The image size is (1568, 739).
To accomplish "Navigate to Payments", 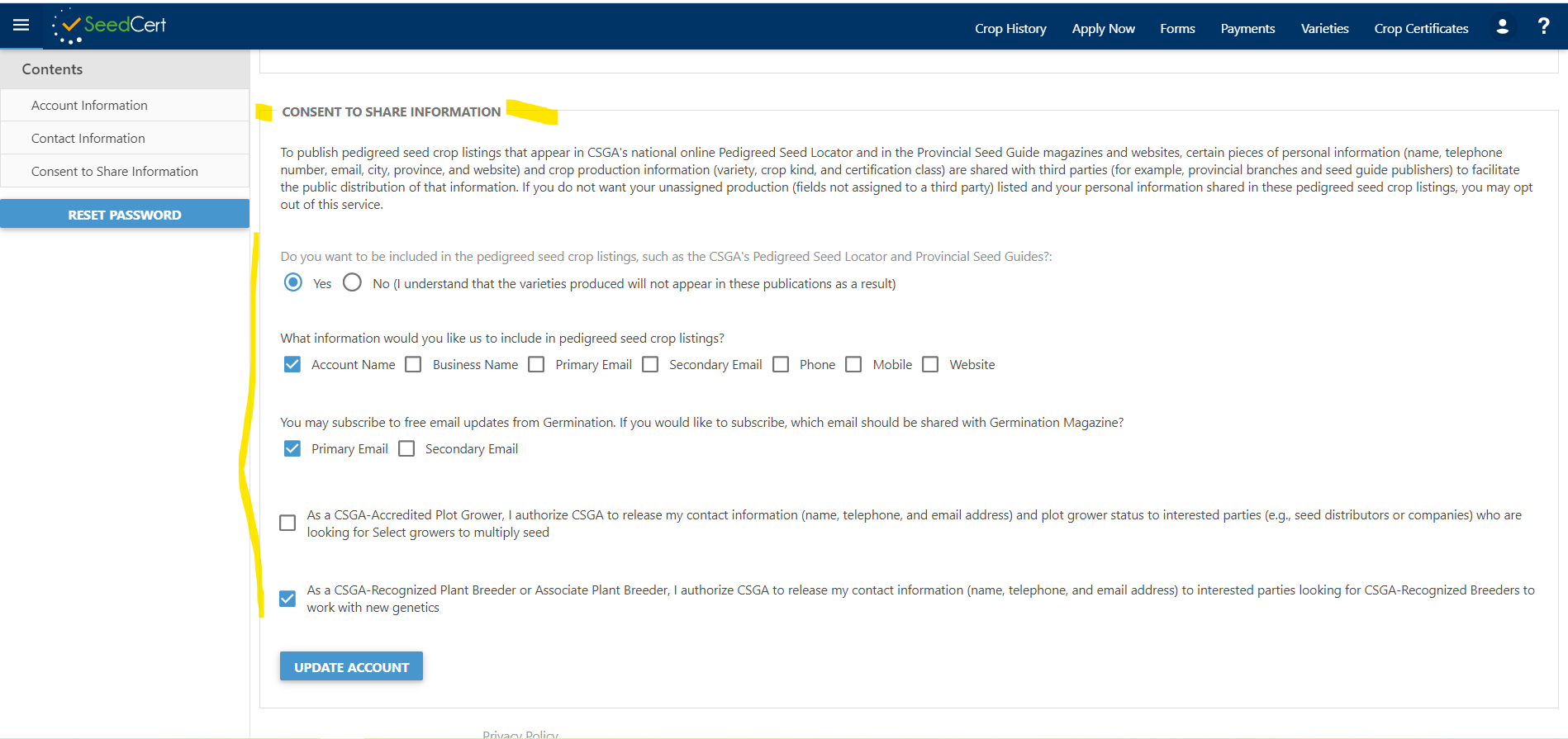I will tap(1247, 28).
